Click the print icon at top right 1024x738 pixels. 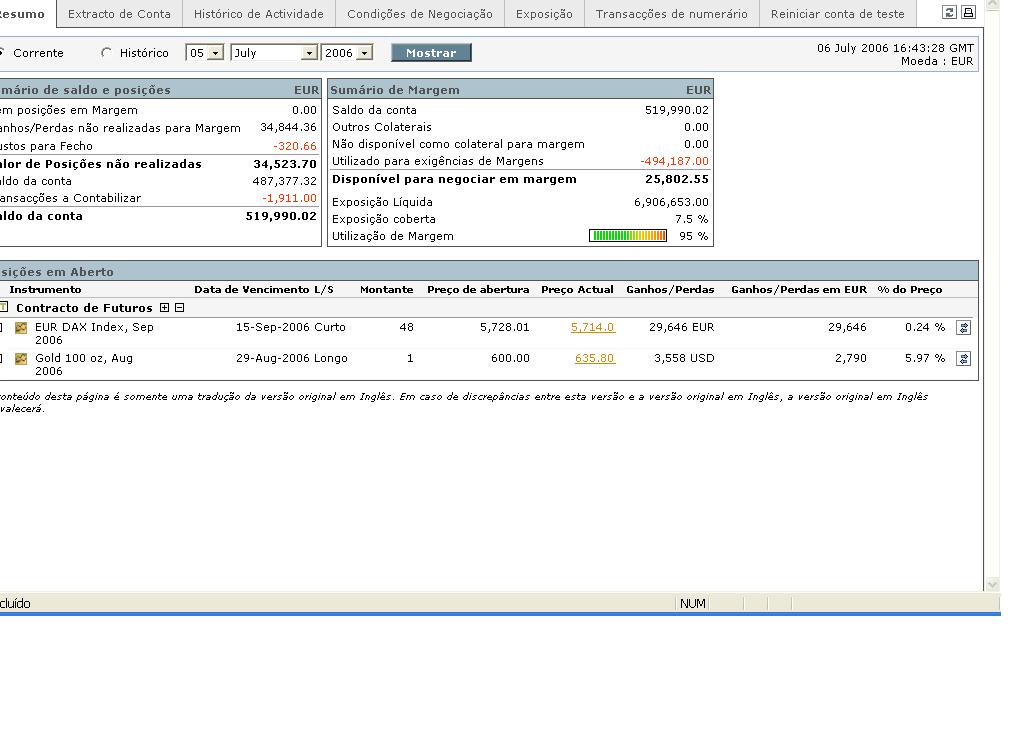tap(968, 13)
